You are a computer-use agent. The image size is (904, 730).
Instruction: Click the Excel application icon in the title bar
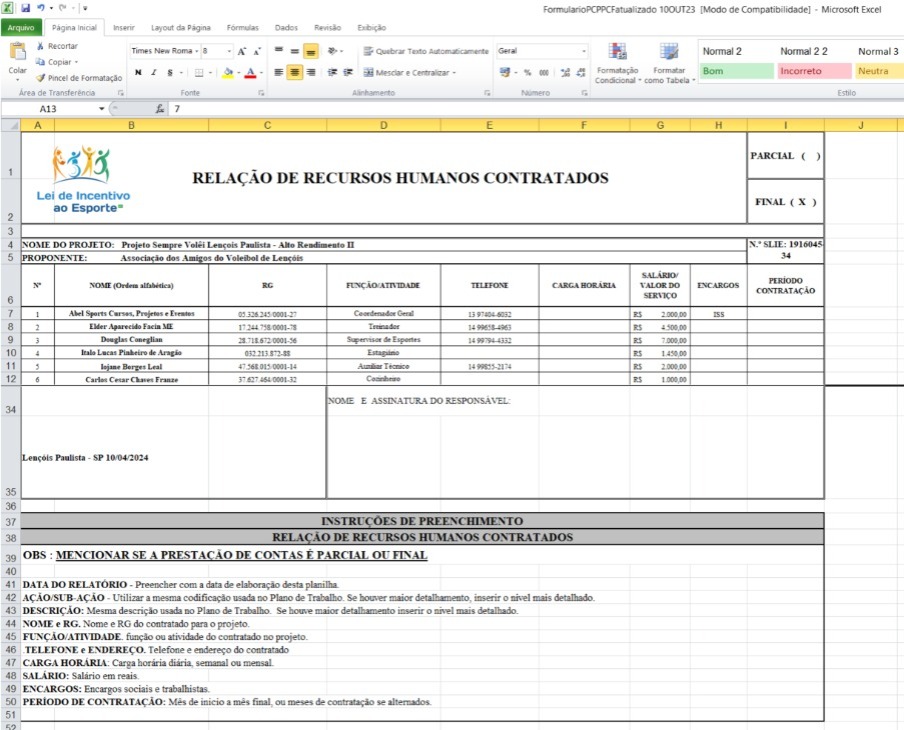pyautogui.click(x=8, y=8)
